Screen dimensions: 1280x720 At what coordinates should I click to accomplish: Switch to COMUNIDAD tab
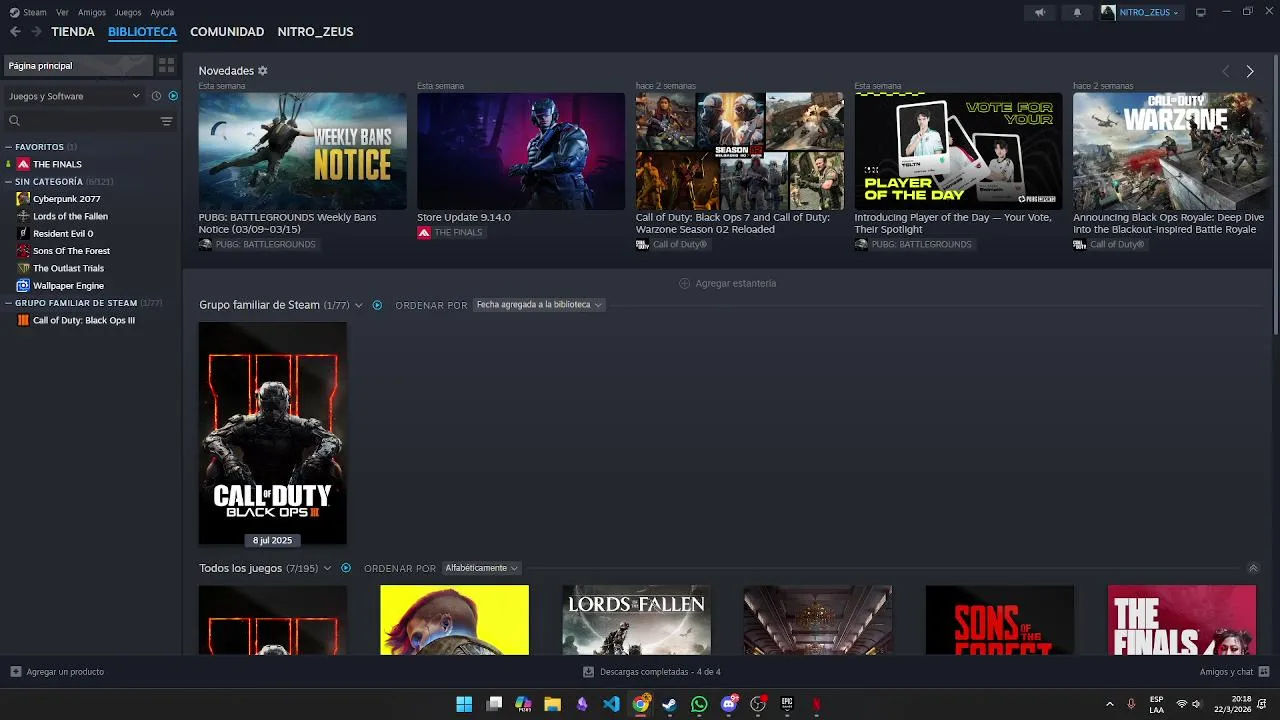tap(227, 32)
